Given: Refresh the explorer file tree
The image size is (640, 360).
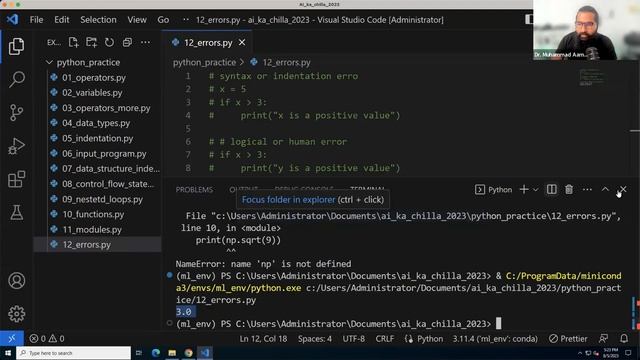Looking at the screenshot, I should pyautogui.click(x=109, y=42).
